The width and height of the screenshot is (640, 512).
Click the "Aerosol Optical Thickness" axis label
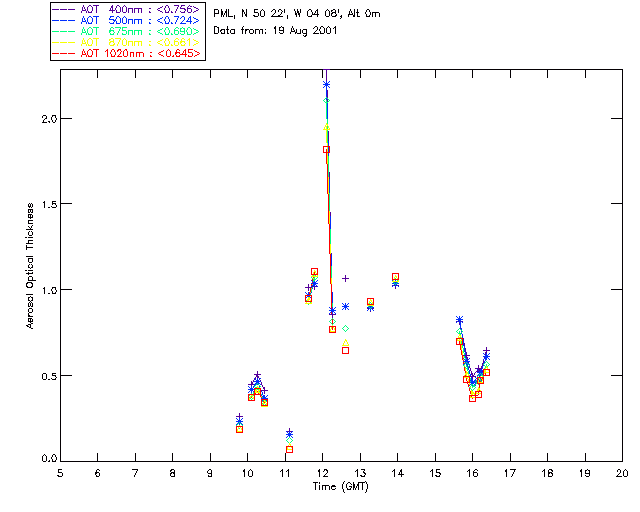(30, 266)
